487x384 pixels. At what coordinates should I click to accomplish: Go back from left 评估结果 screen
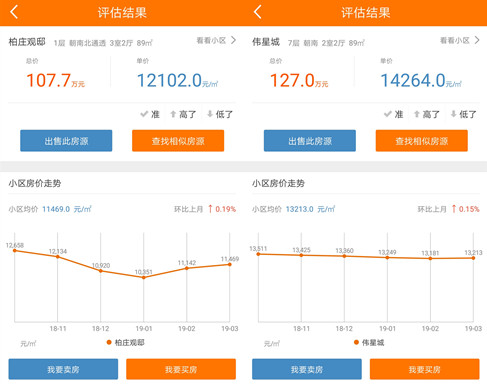(x=14, y=12)
